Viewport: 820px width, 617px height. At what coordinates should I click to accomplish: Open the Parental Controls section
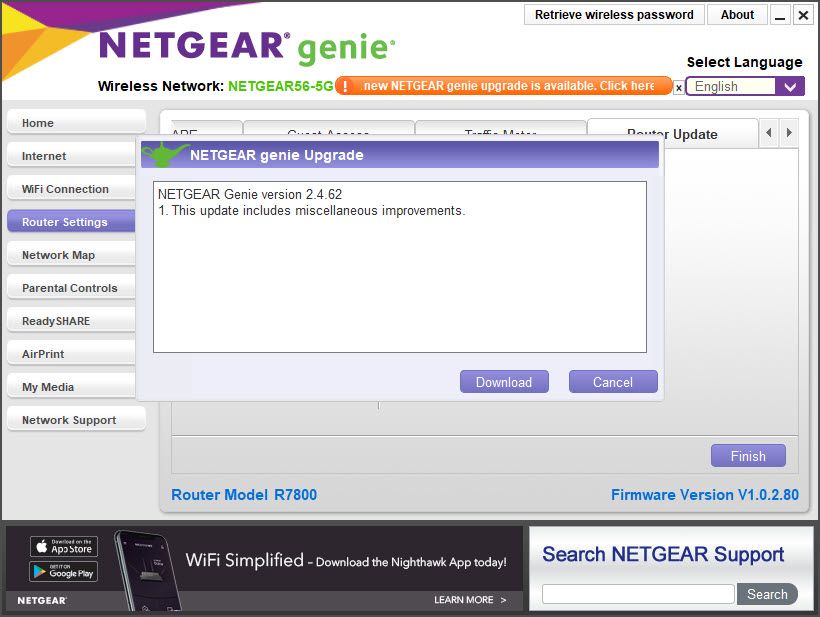click(x=70, y=288)
